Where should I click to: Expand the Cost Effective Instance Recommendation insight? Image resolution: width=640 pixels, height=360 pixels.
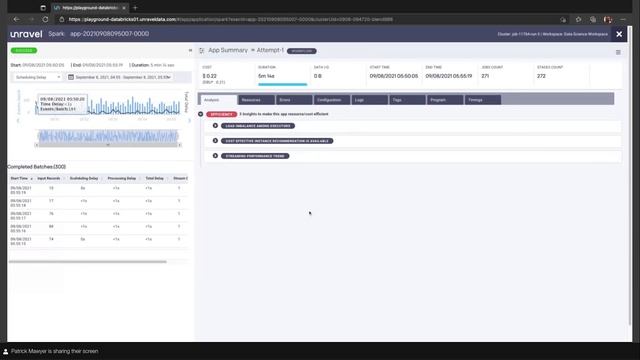click(x=216, y=141)
